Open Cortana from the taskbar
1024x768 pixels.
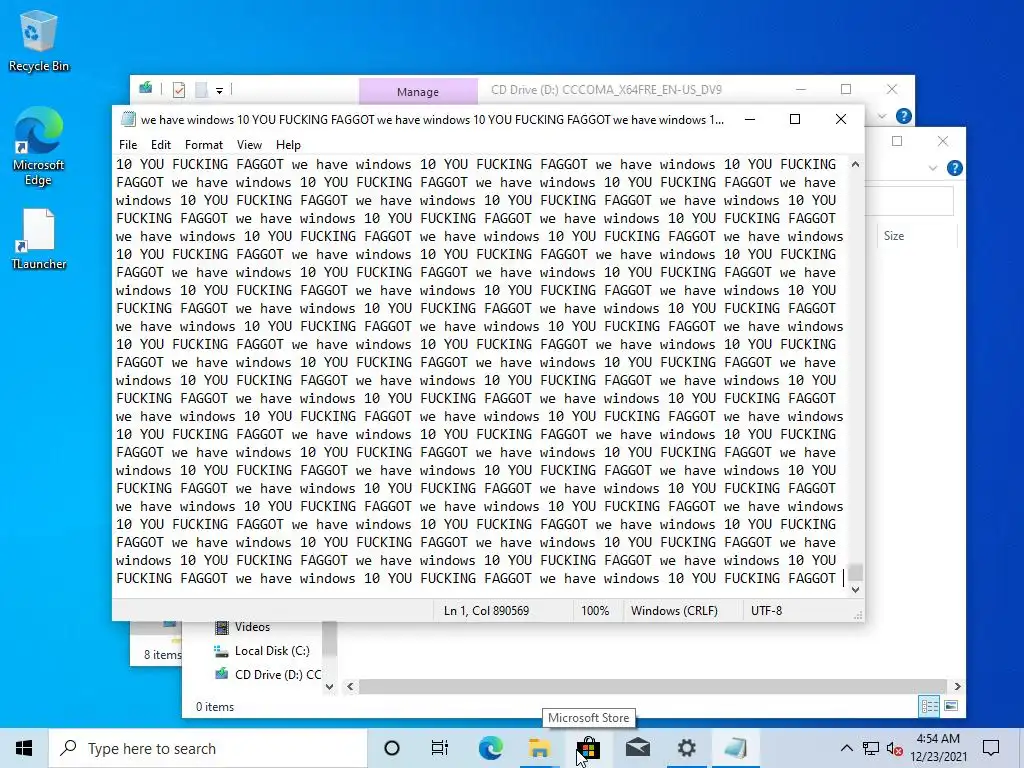coord(392,748)
